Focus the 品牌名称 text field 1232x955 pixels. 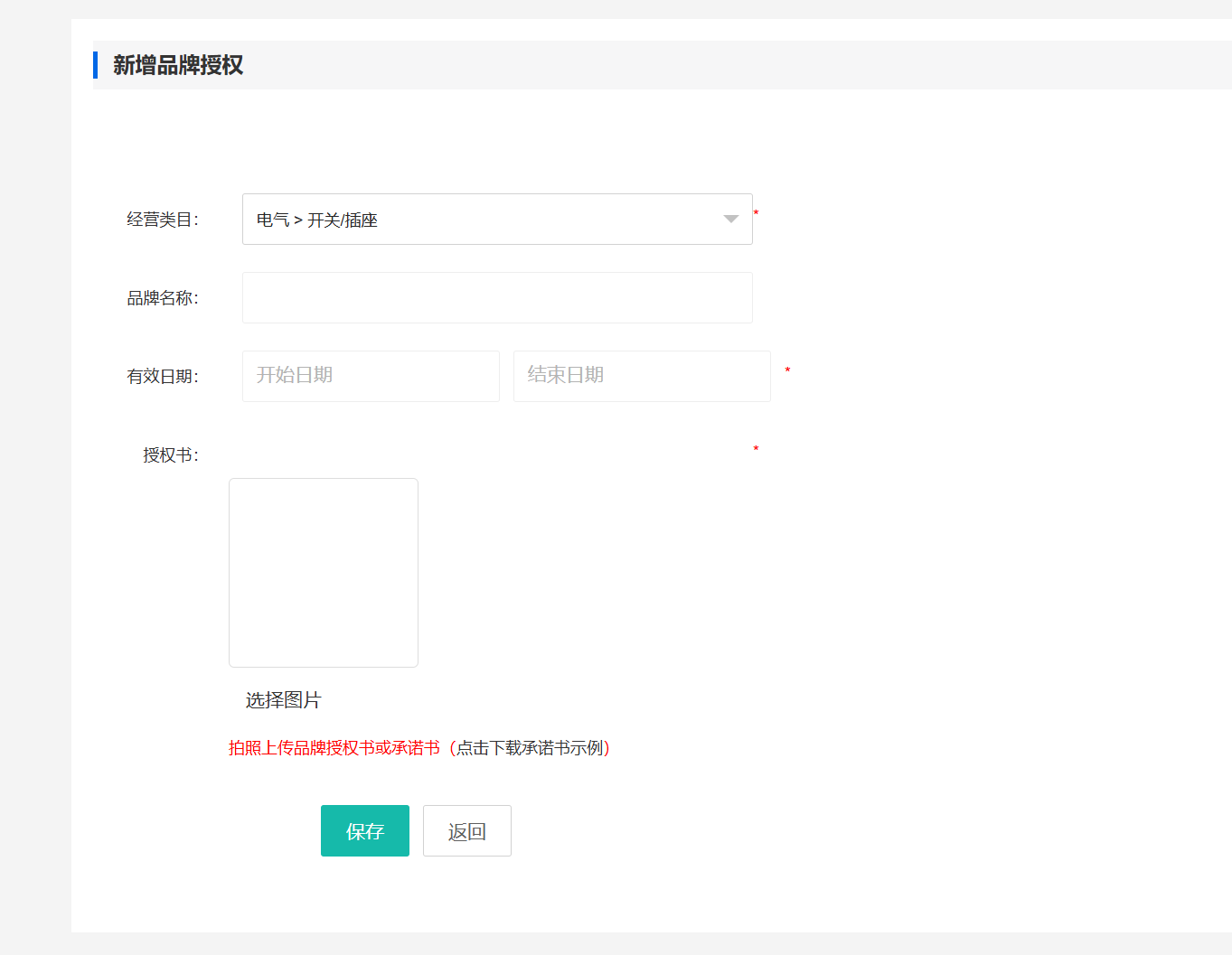click(497, 298)
